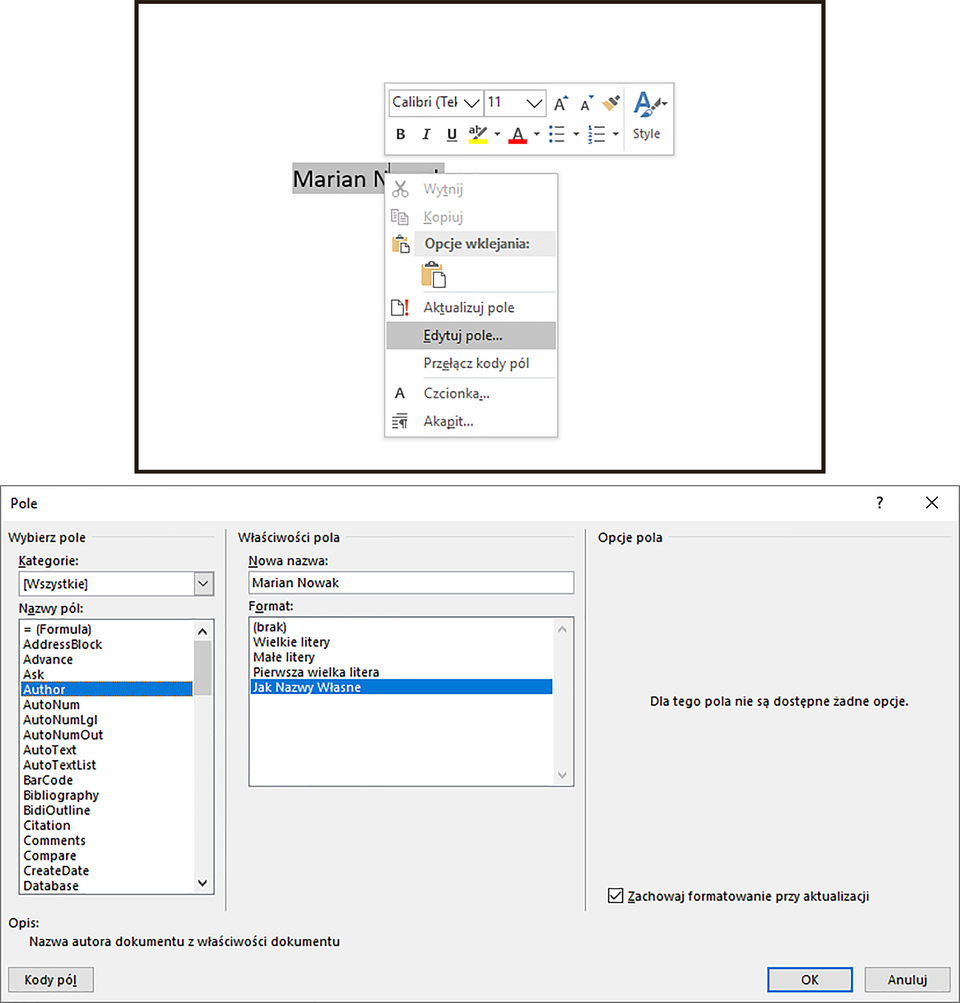Enable Zachowaj formatowanie przy aktualizacji
This screenshot has height=1003, width=960.
pyautogui.click(x=616, y=896)
